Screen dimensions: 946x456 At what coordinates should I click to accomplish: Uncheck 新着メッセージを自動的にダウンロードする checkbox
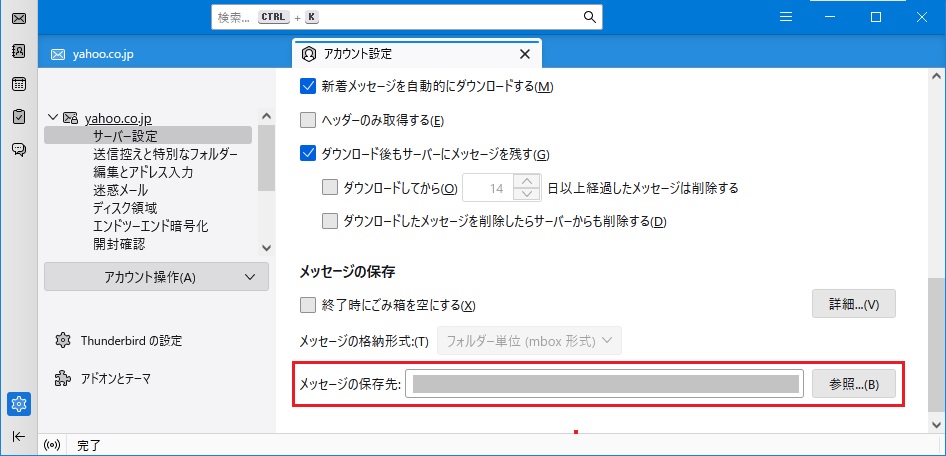(x=308, y=86)
